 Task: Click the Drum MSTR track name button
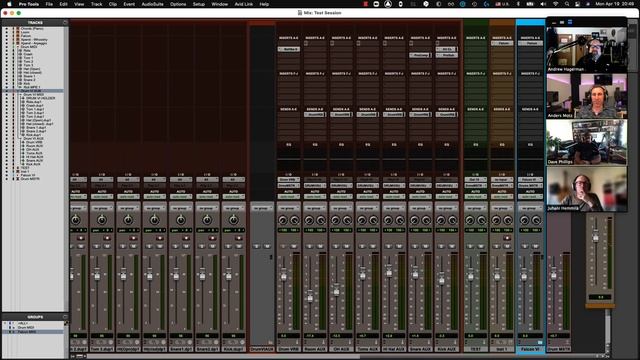coord(559,349)
